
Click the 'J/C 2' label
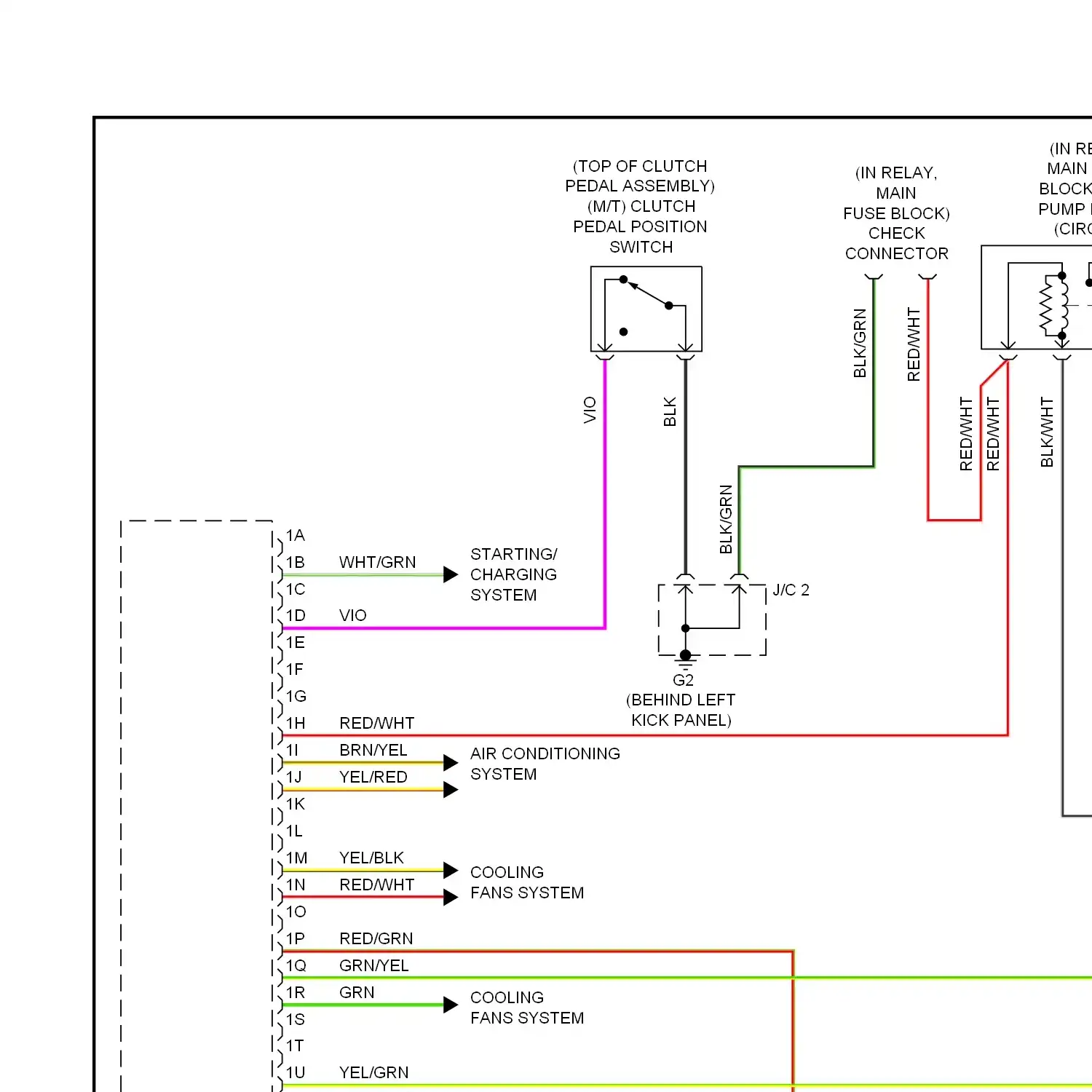pos(791,590)
